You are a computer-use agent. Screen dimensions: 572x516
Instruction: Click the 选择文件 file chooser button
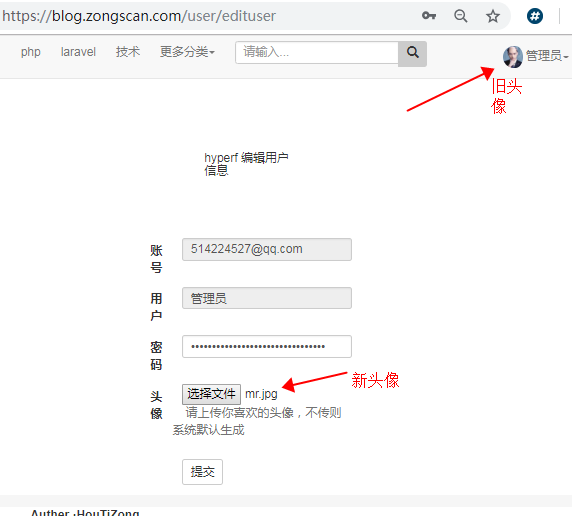click(211, 394)
